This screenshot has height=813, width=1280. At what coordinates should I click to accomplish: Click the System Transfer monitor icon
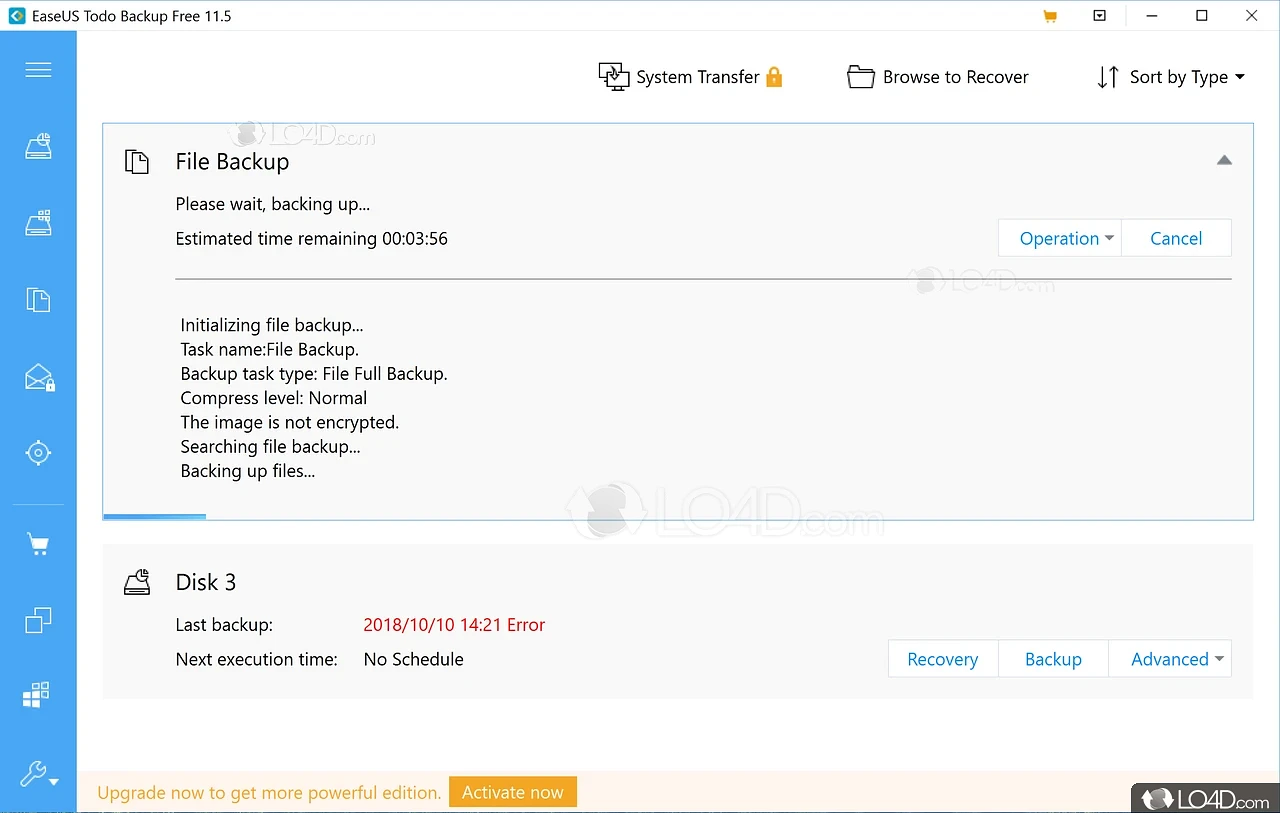pos(613,77)
